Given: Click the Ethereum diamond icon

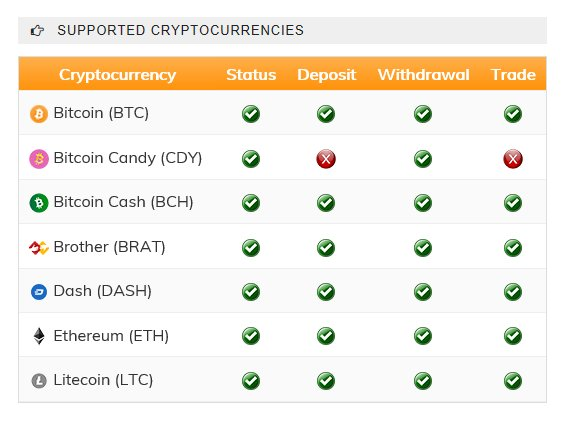Looking at the screenshot, I should tap(39, 336).
